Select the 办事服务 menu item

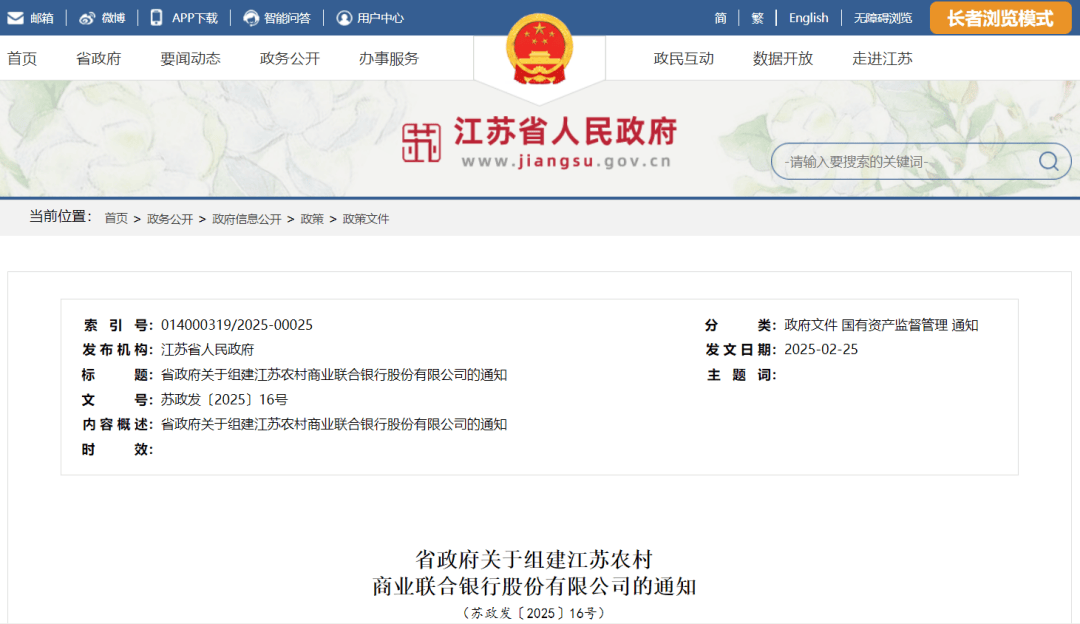click(x=388, y=58)
